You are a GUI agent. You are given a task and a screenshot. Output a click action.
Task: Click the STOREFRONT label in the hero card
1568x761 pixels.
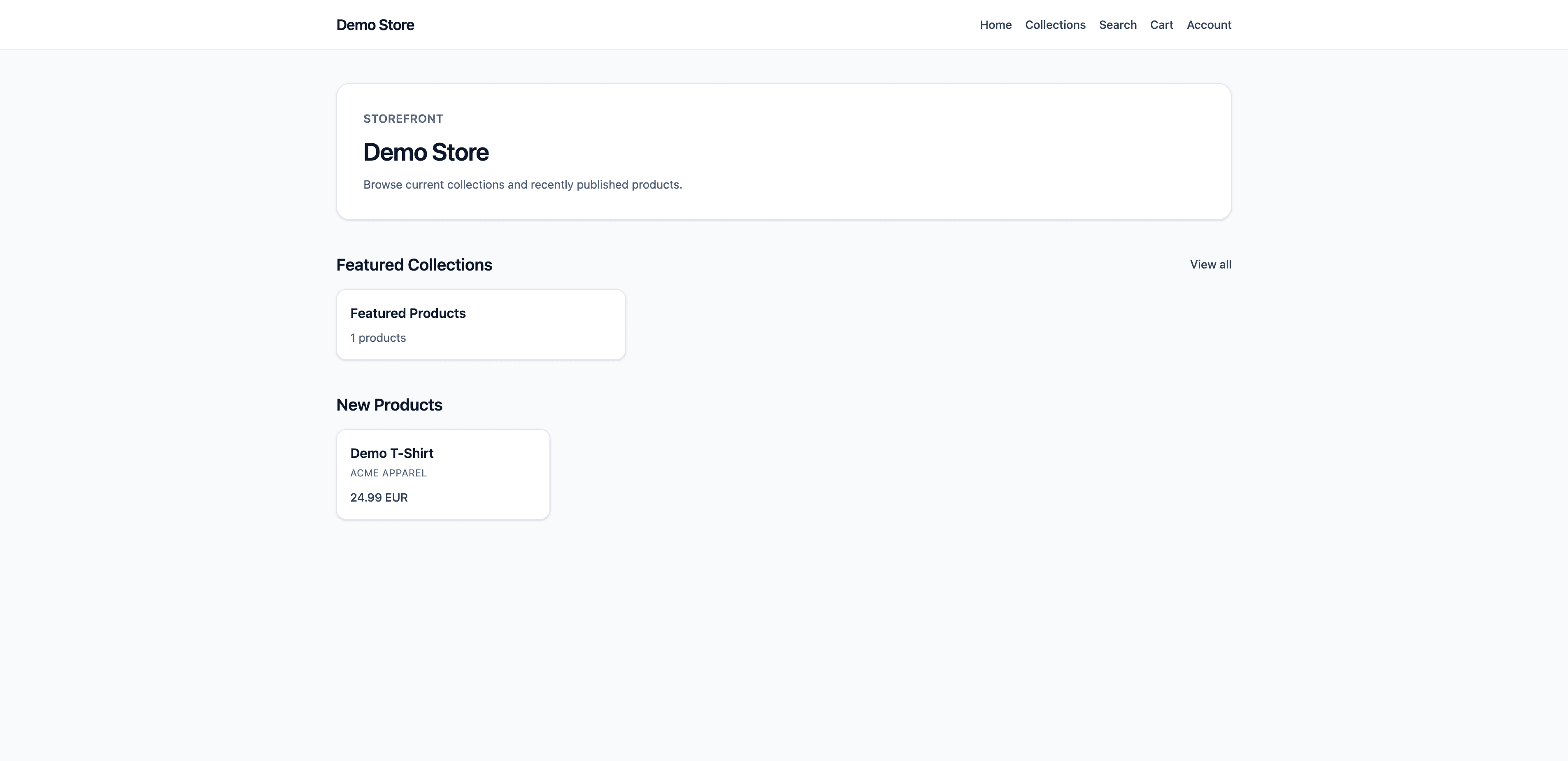(x=403, y=118)
